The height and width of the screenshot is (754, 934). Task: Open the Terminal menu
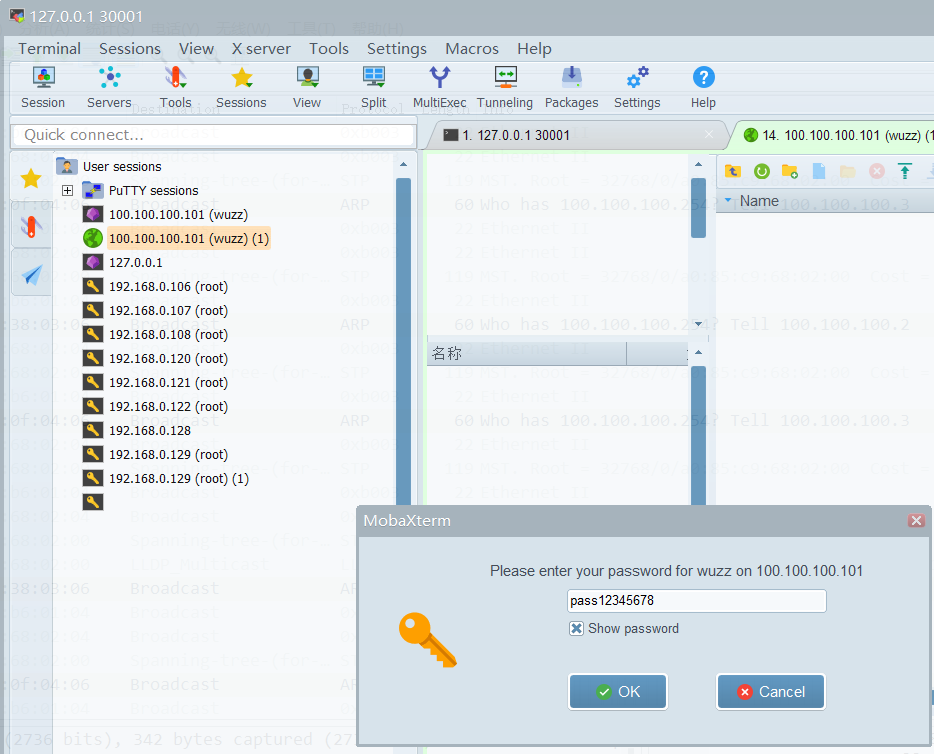click(x=49, y=49)
